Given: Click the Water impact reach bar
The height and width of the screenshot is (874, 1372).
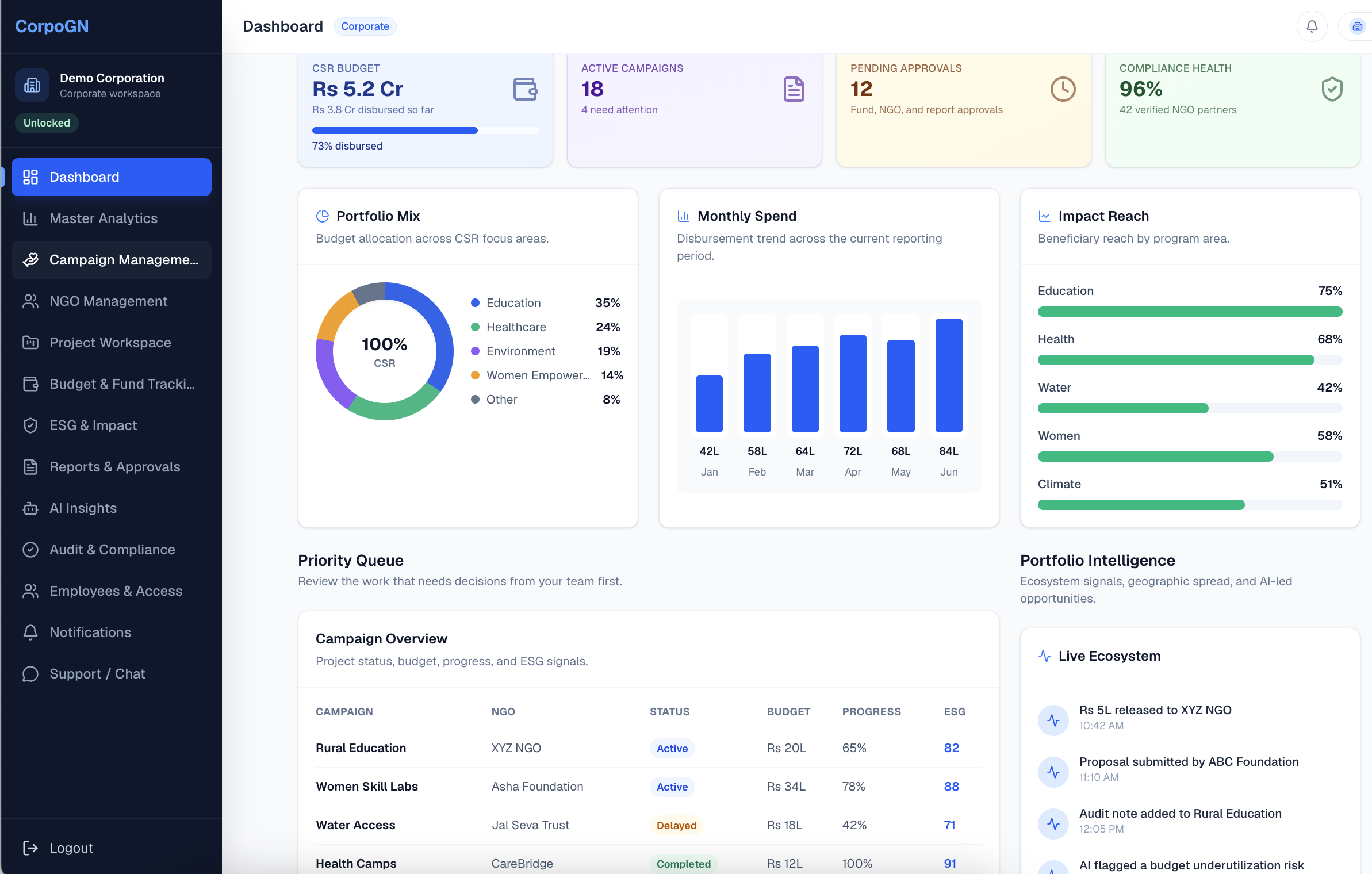Looking at the screenshot, I should coord(1190,408).
